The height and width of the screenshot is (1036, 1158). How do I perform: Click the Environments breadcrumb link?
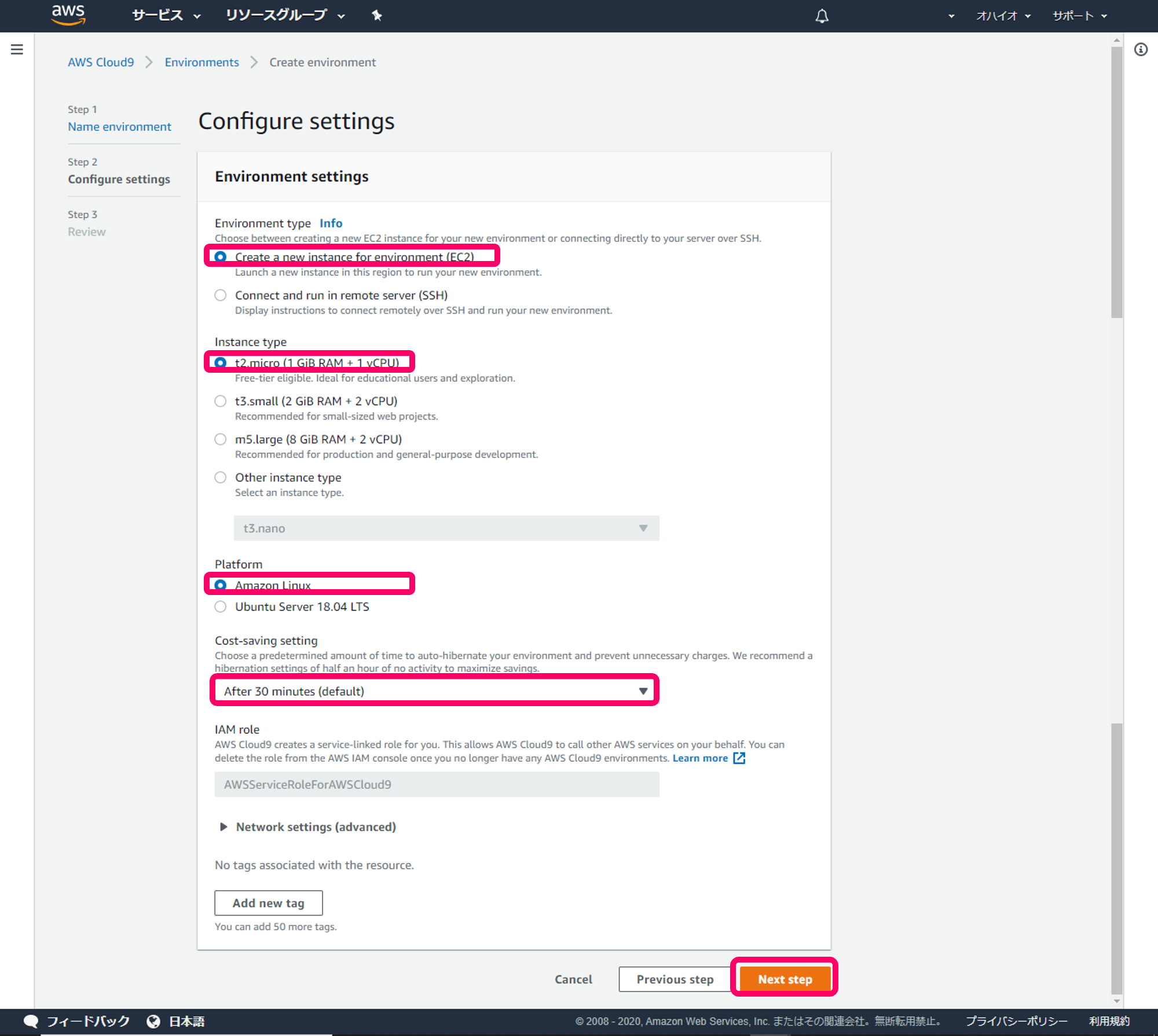pos(201,63)
